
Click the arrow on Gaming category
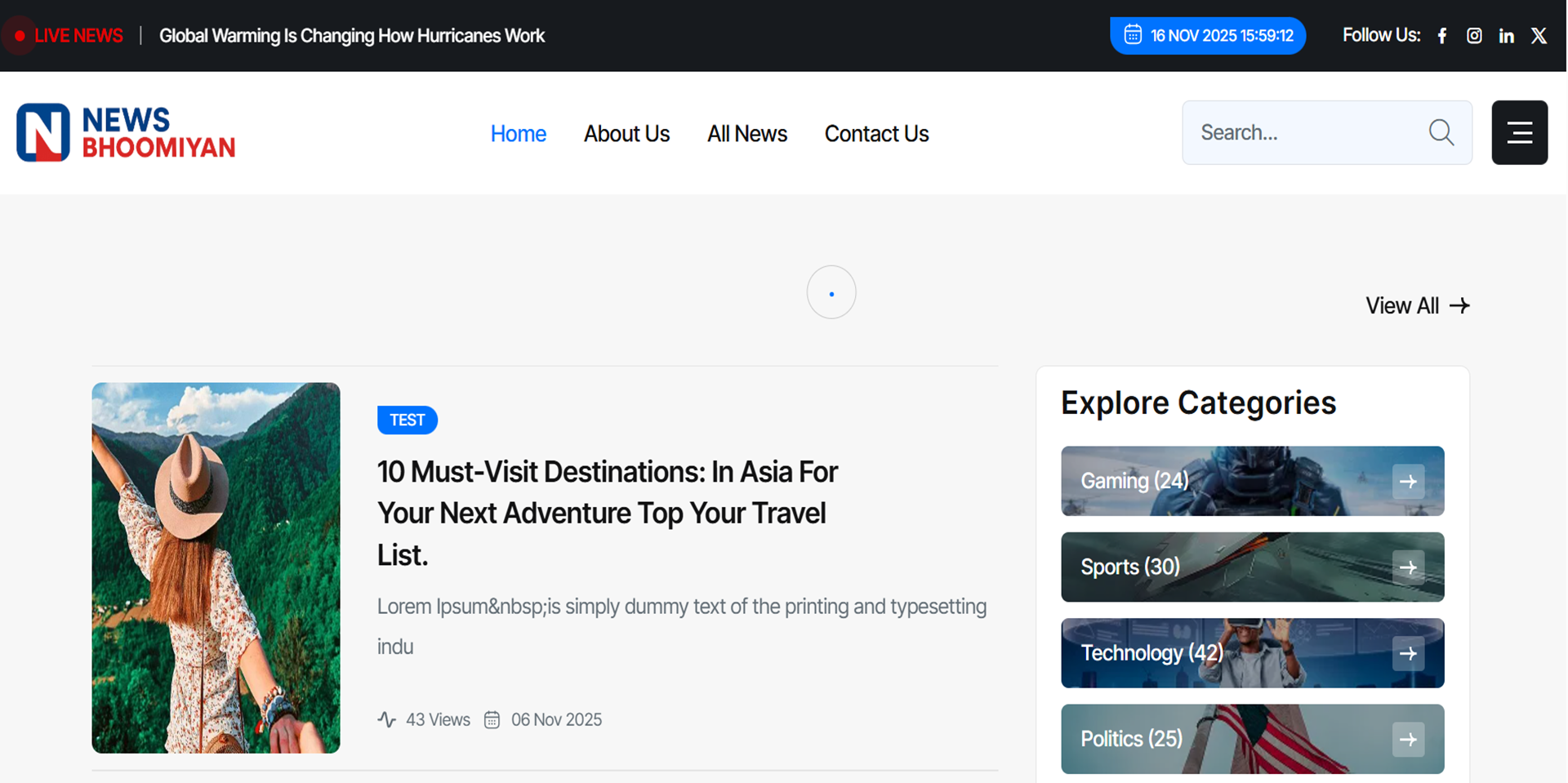1408,482
